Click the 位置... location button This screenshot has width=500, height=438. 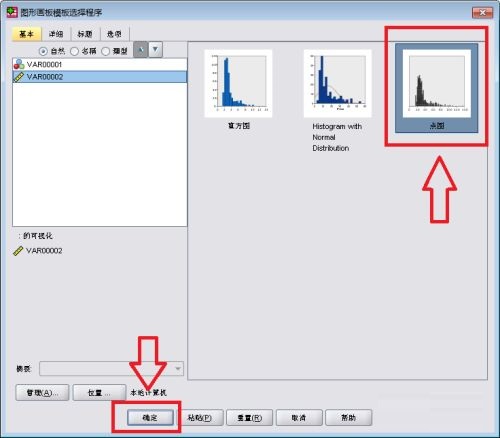tap(99, 393)
